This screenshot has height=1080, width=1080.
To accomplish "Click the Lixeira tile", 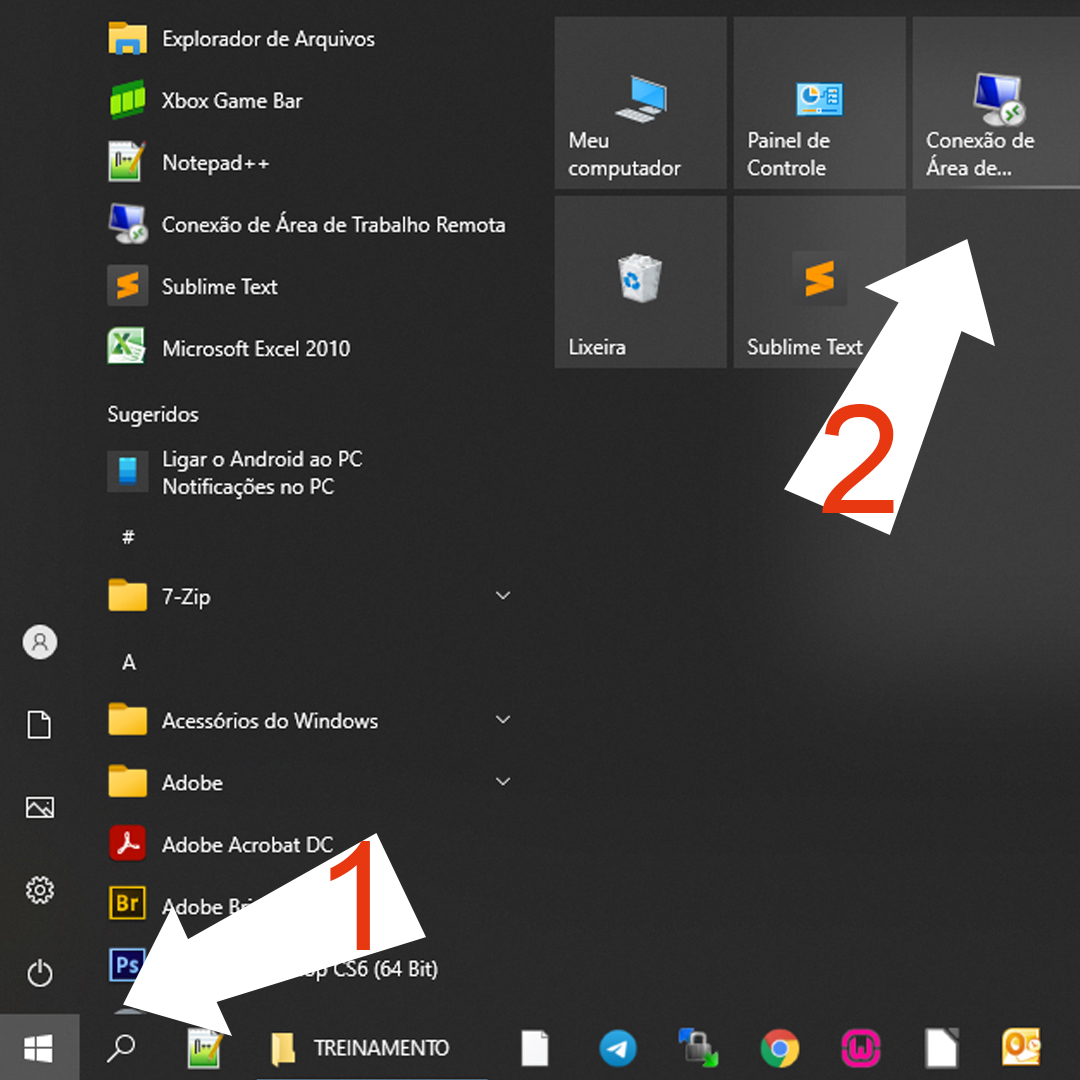I will click(x=640, y=282).
